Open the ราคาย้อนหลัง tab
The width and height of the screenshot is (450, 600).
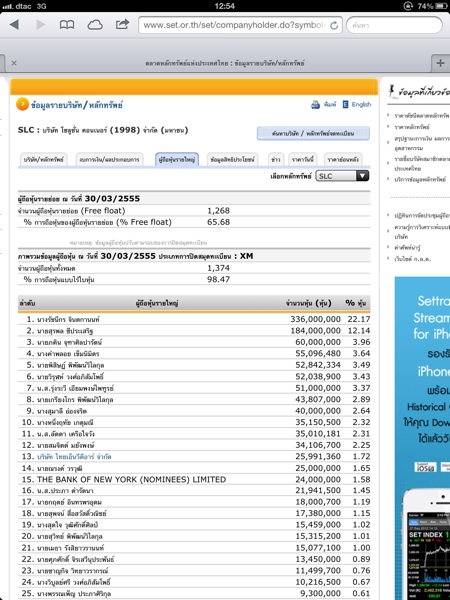tap(343, 159)
